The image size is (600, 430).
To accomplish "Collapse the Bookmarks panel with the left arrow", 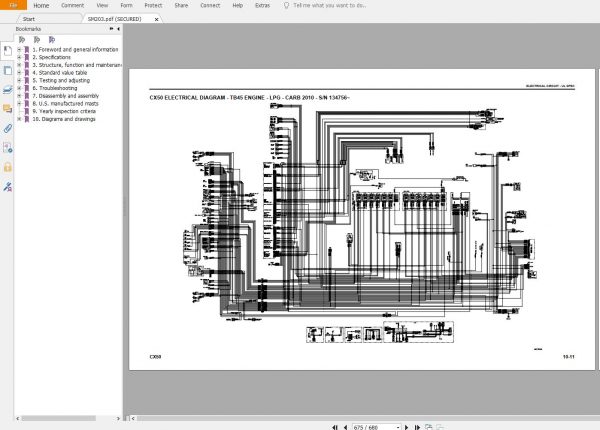I will [x=118, y=29].
